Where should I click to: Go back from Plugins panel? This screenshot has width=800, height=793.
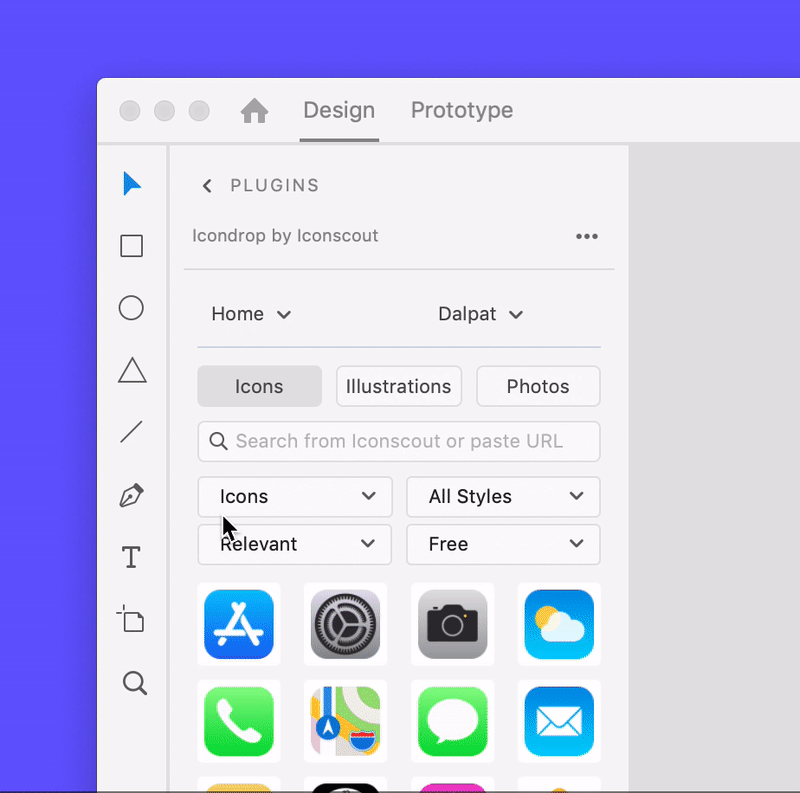(207, 186)
